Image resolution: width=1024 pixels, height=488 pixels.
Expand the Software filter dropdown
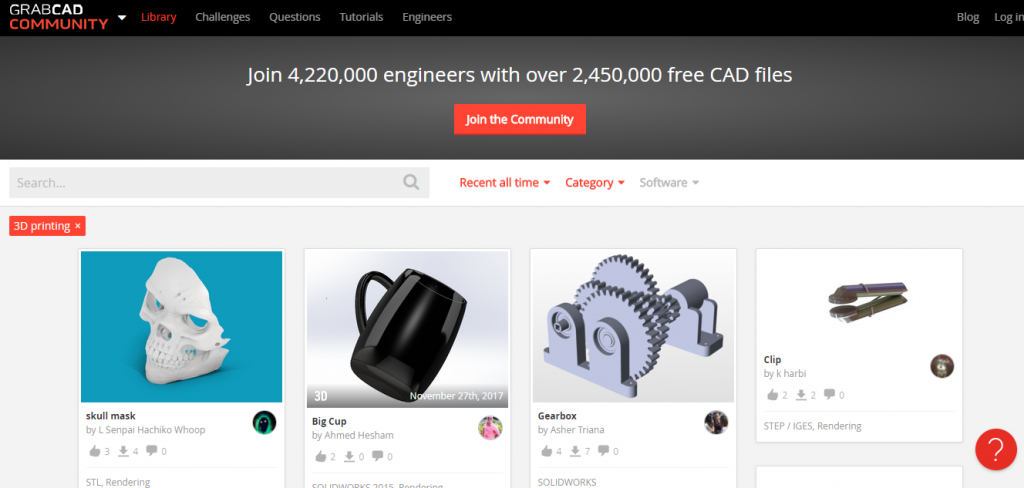point(669,182)
